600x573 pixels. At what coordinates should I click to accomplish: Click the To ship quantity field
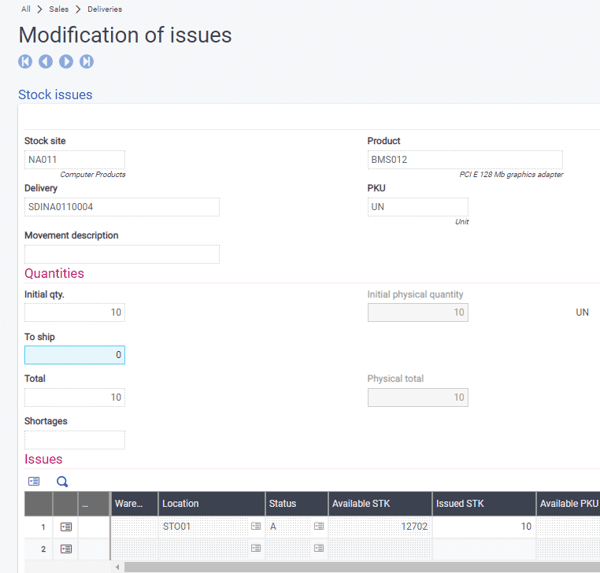pyautogui.click(x=74, y=355)
